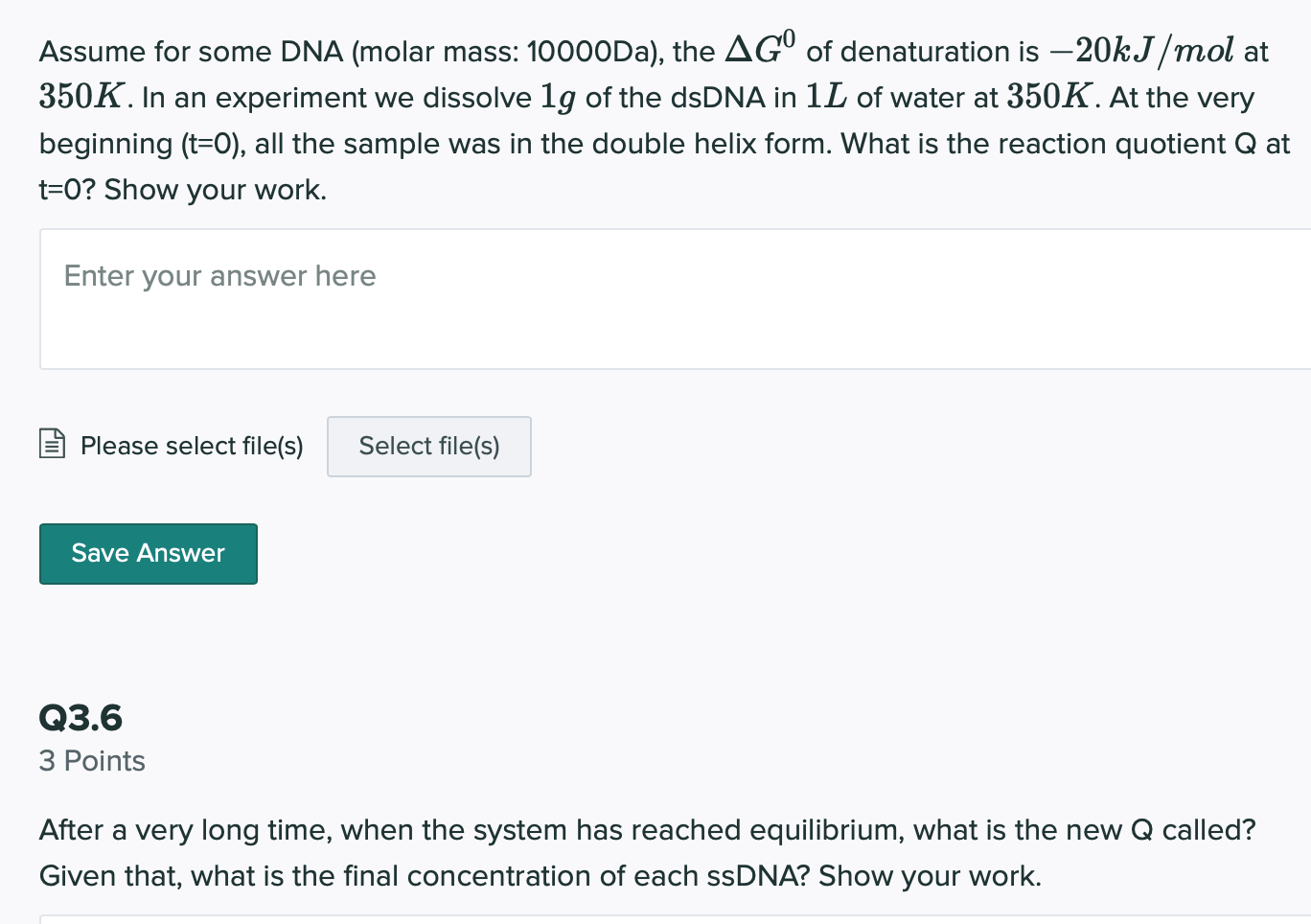Click the 350K after 'water at'
The image size is (1311, 924).
(1048, 97)
